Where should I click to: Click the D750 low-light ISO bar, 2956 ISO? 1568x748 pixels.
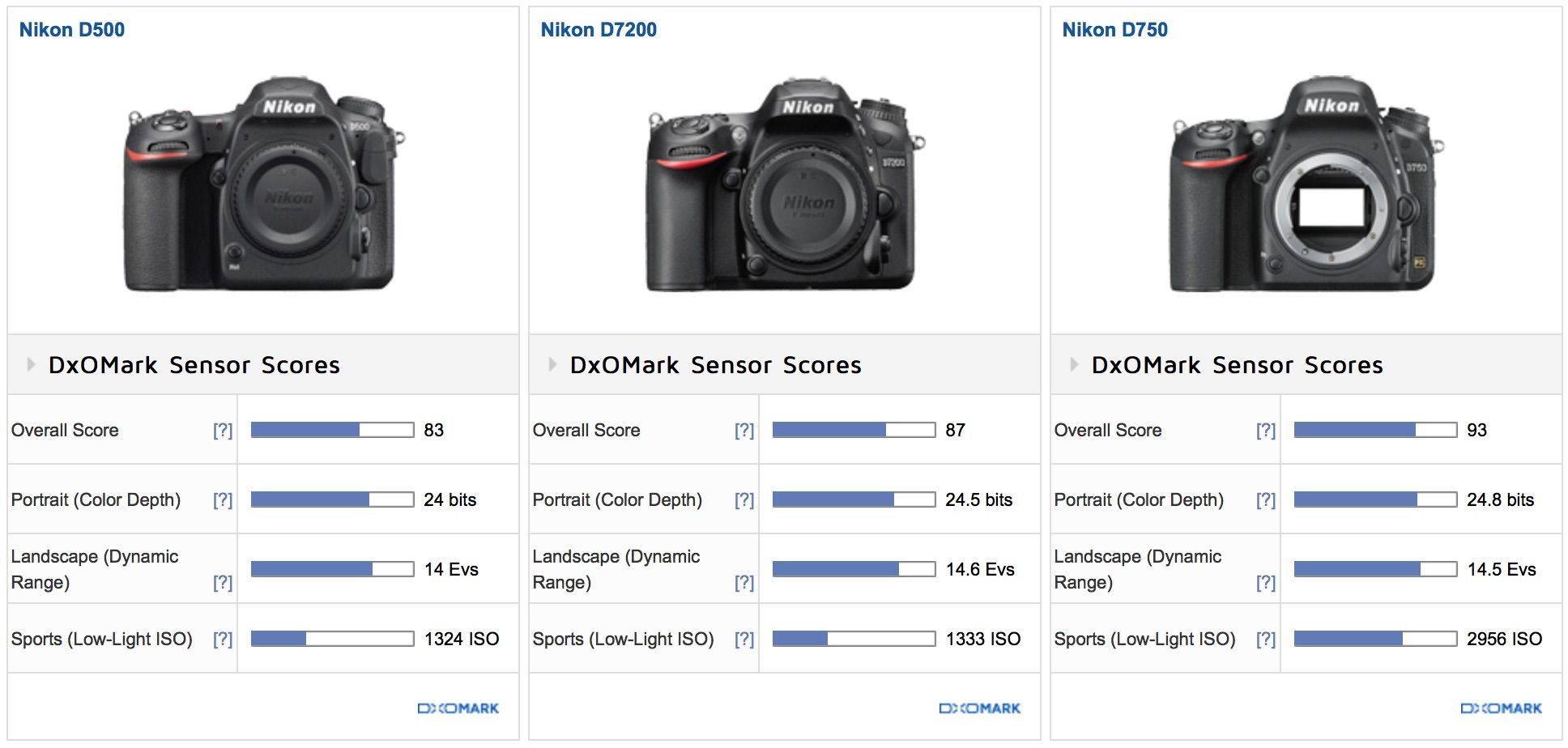pyautogui.click(x=1376, y=639)
